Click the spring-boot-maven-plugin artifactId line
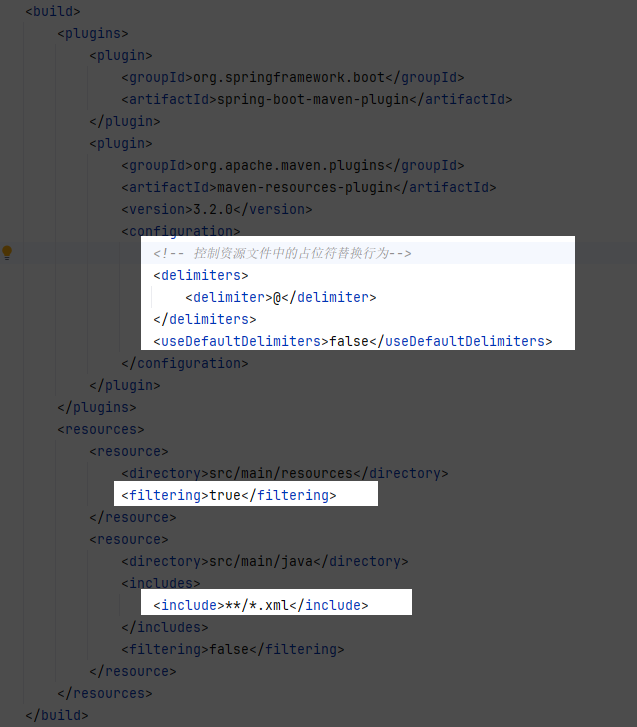This screenshot has width=637, height=727. [317, 99]
